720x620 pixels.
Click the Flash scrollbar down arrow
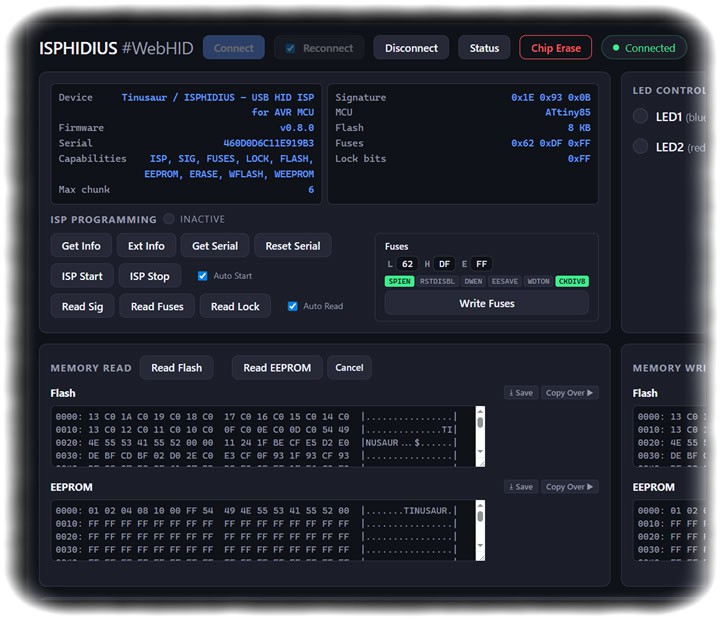click(x=480, y=451)
